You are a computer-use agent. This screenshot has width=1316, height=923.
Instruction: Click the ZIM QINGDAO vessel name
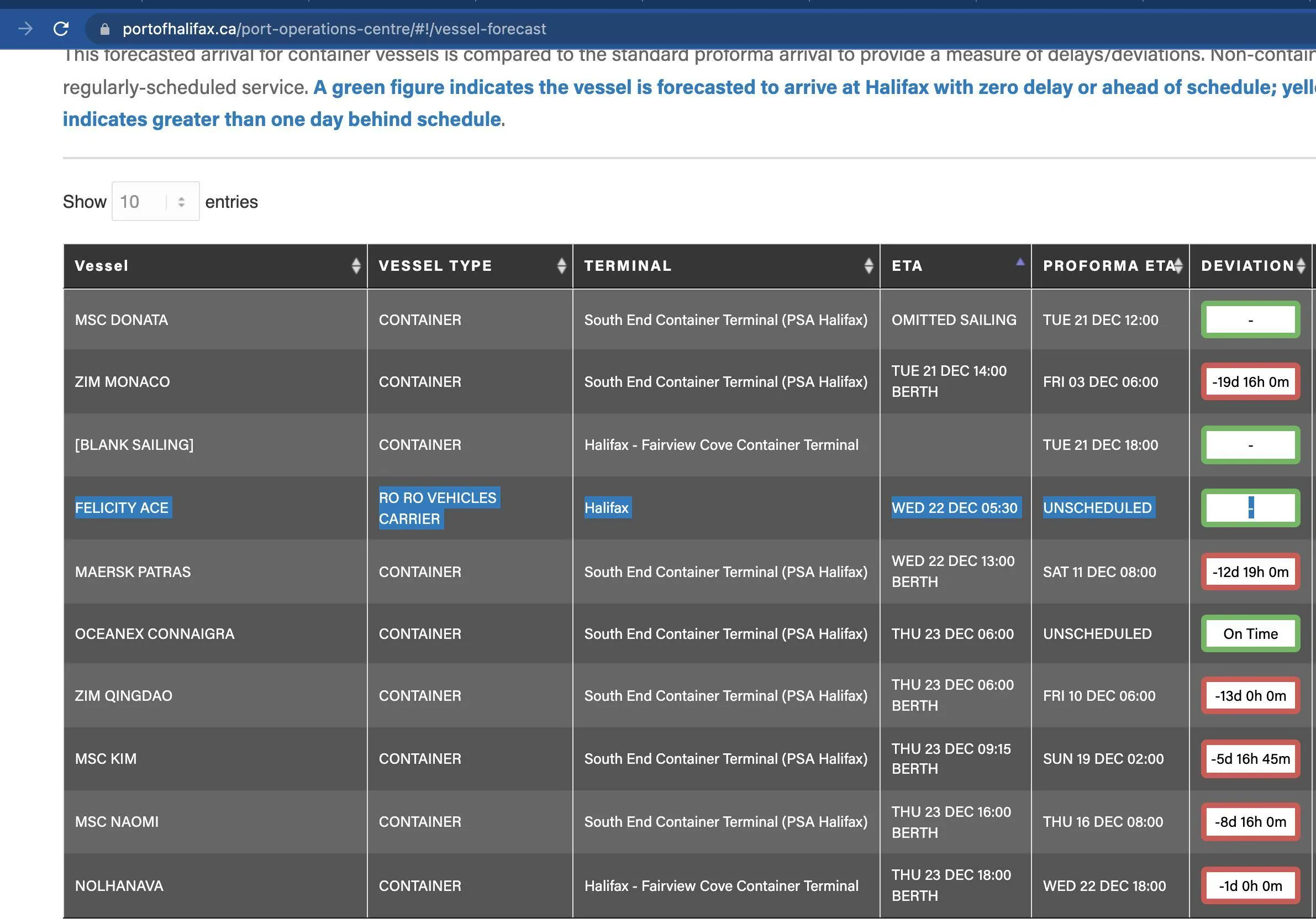(x=124, y=696)
